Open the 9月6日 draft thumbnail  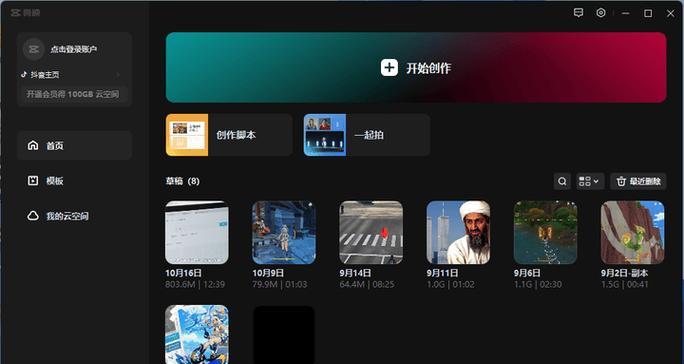tap(546, 232)
